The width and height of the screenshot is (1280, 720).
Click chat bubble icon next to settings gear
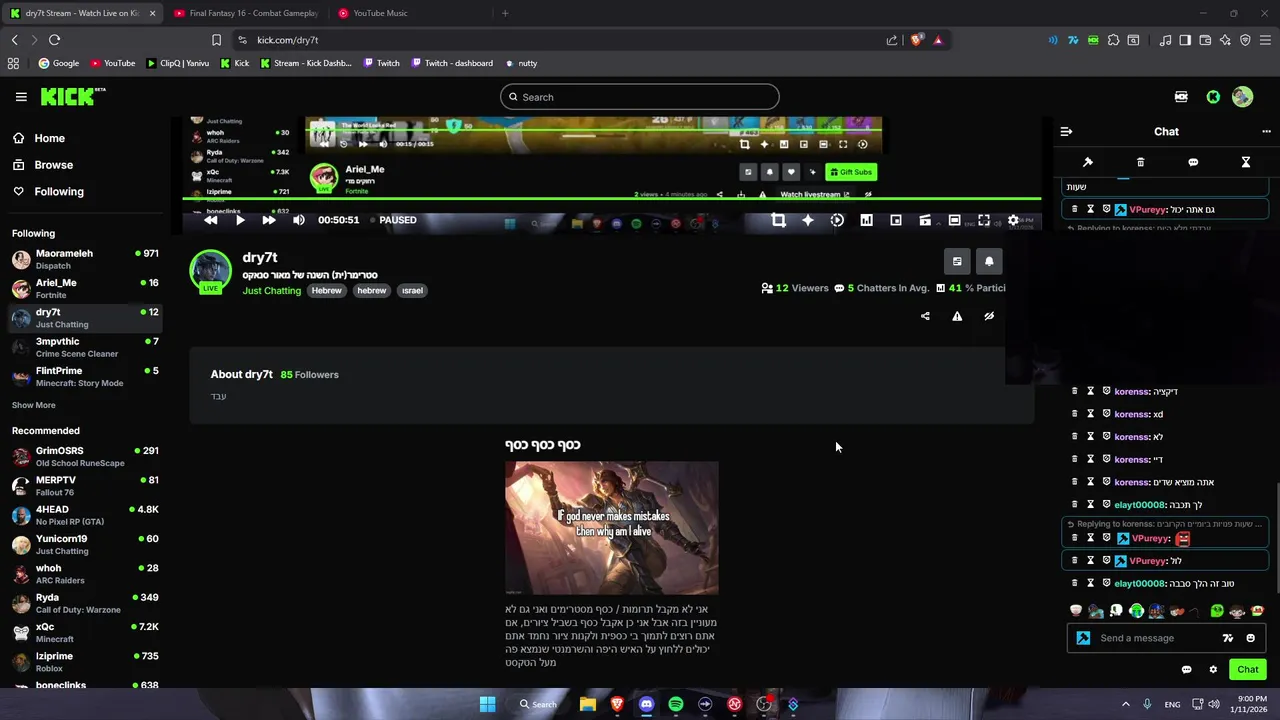point(1187,670)
